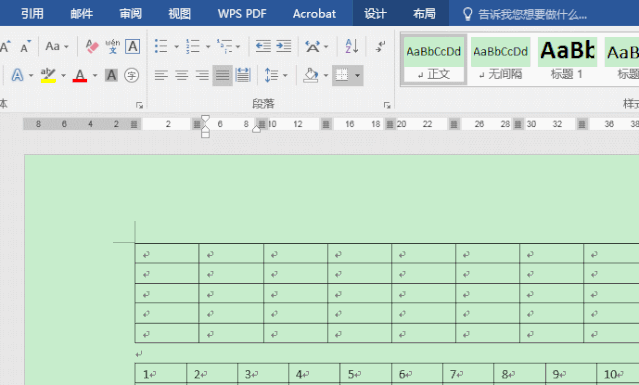Click table cell containing 7
639x385 pixels.
coord(468,374)
